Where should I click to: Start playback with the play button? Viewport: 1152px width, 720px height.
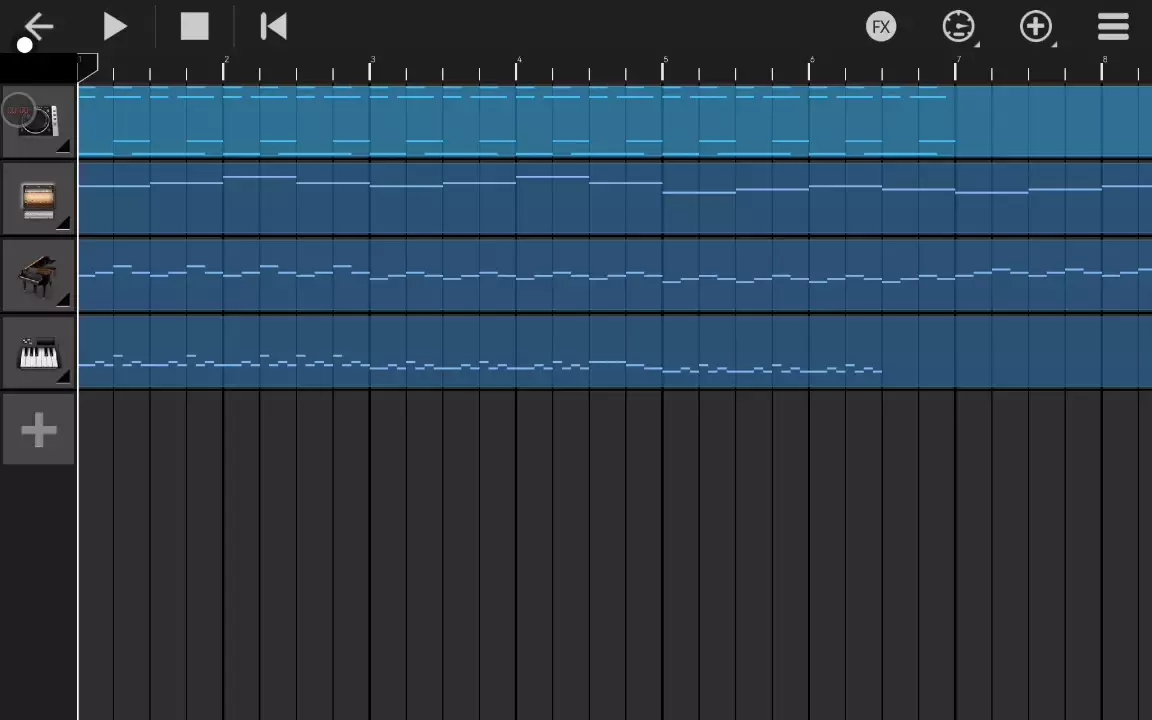[x=115, y=27]
